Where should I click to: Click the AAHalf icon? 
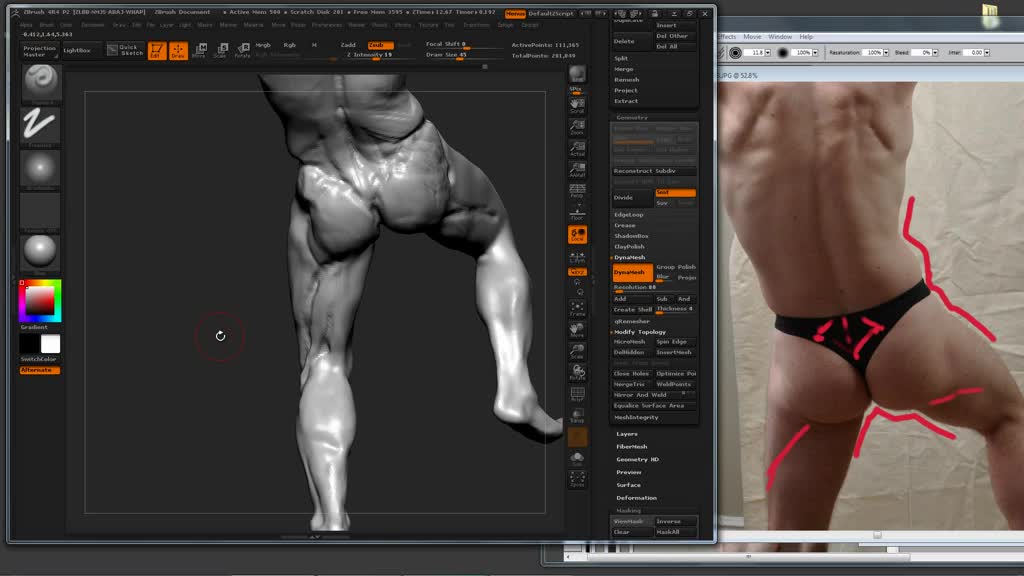577,170
